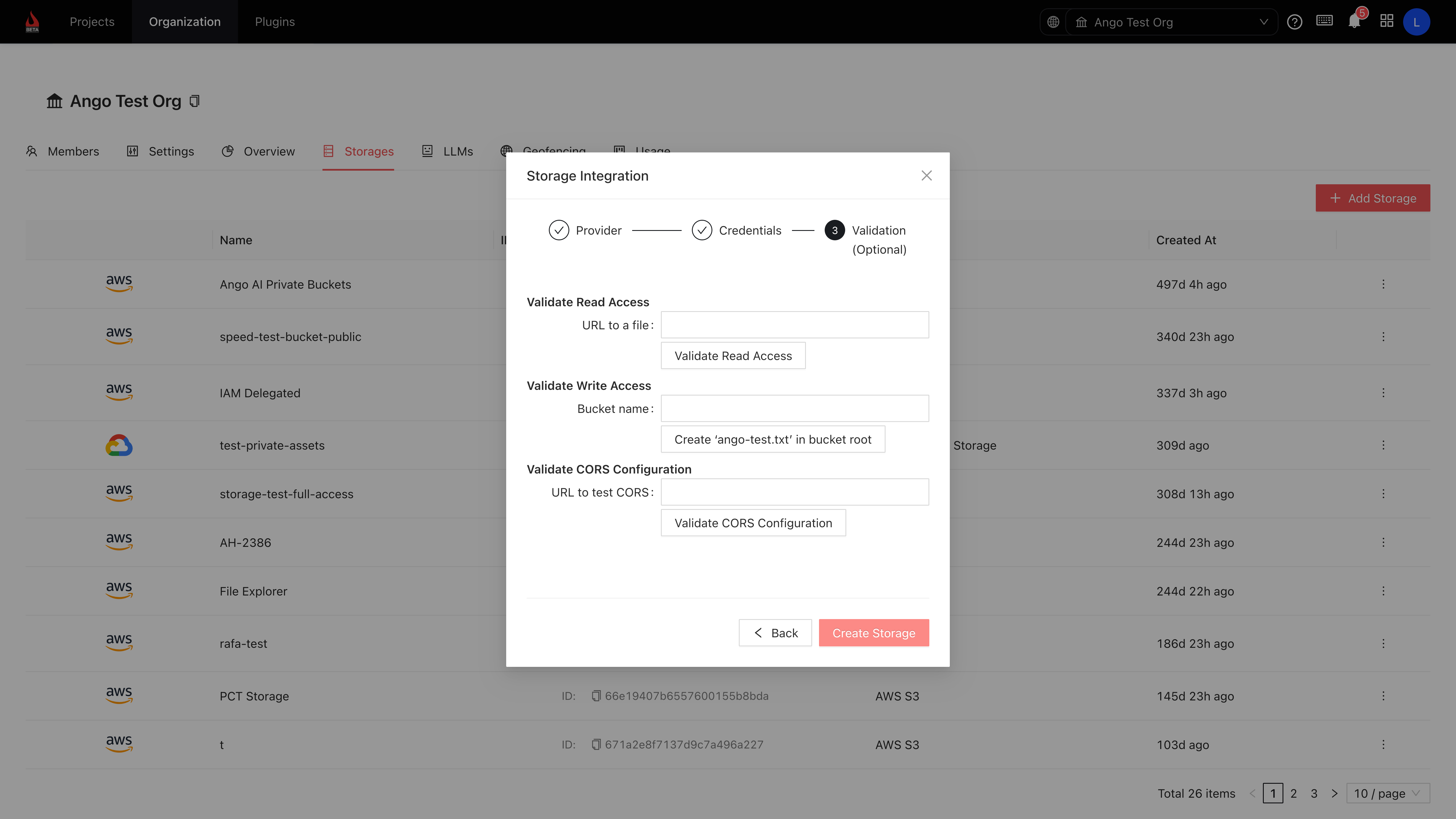Go to previous page of storages
The image size is (1456, 819).
click(x=1252, y=794)
